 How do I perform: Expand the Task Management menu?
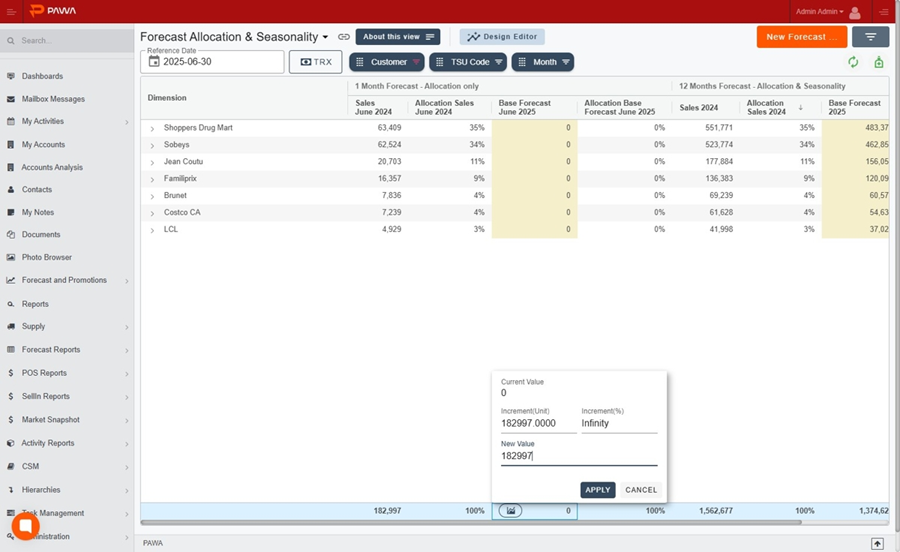[x=126, y=514]
